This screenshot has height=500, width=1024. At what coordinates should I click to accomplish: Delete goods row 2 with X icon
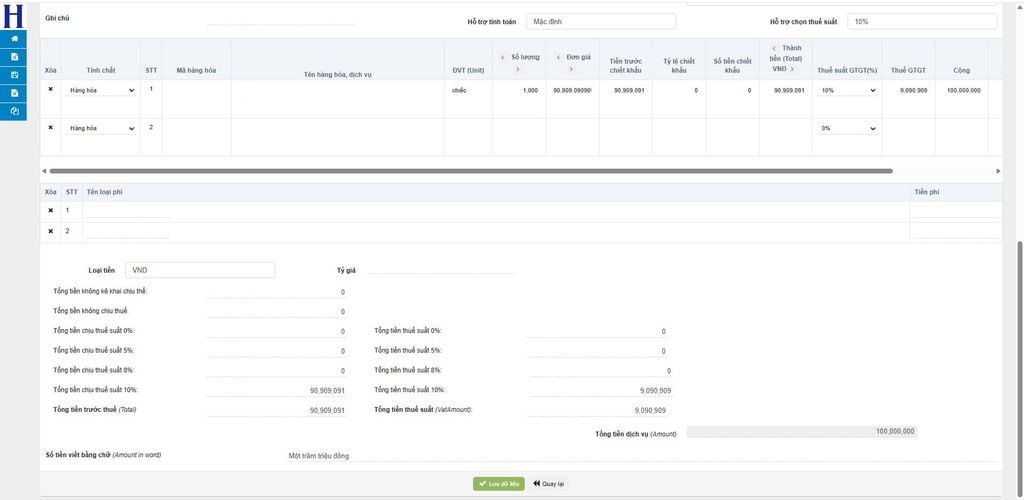[51, 128]
